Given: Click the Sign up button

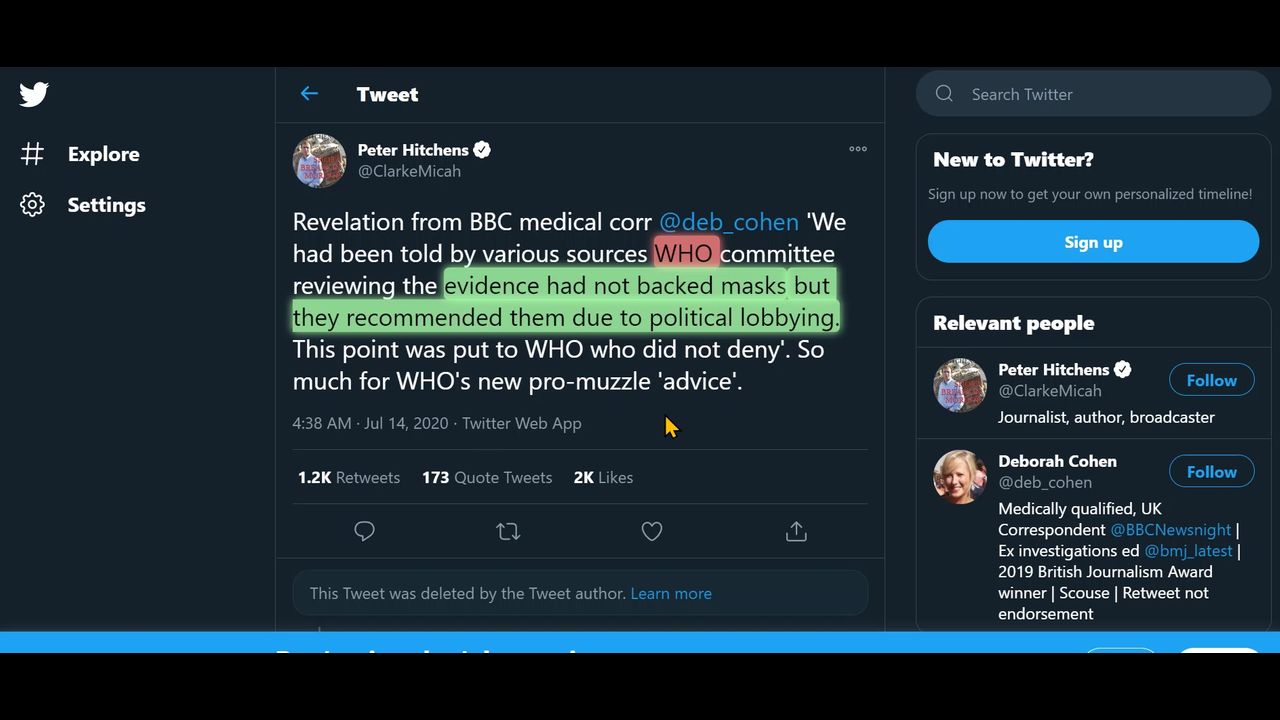Looking at the screenshot, I should pos(1093,242).
